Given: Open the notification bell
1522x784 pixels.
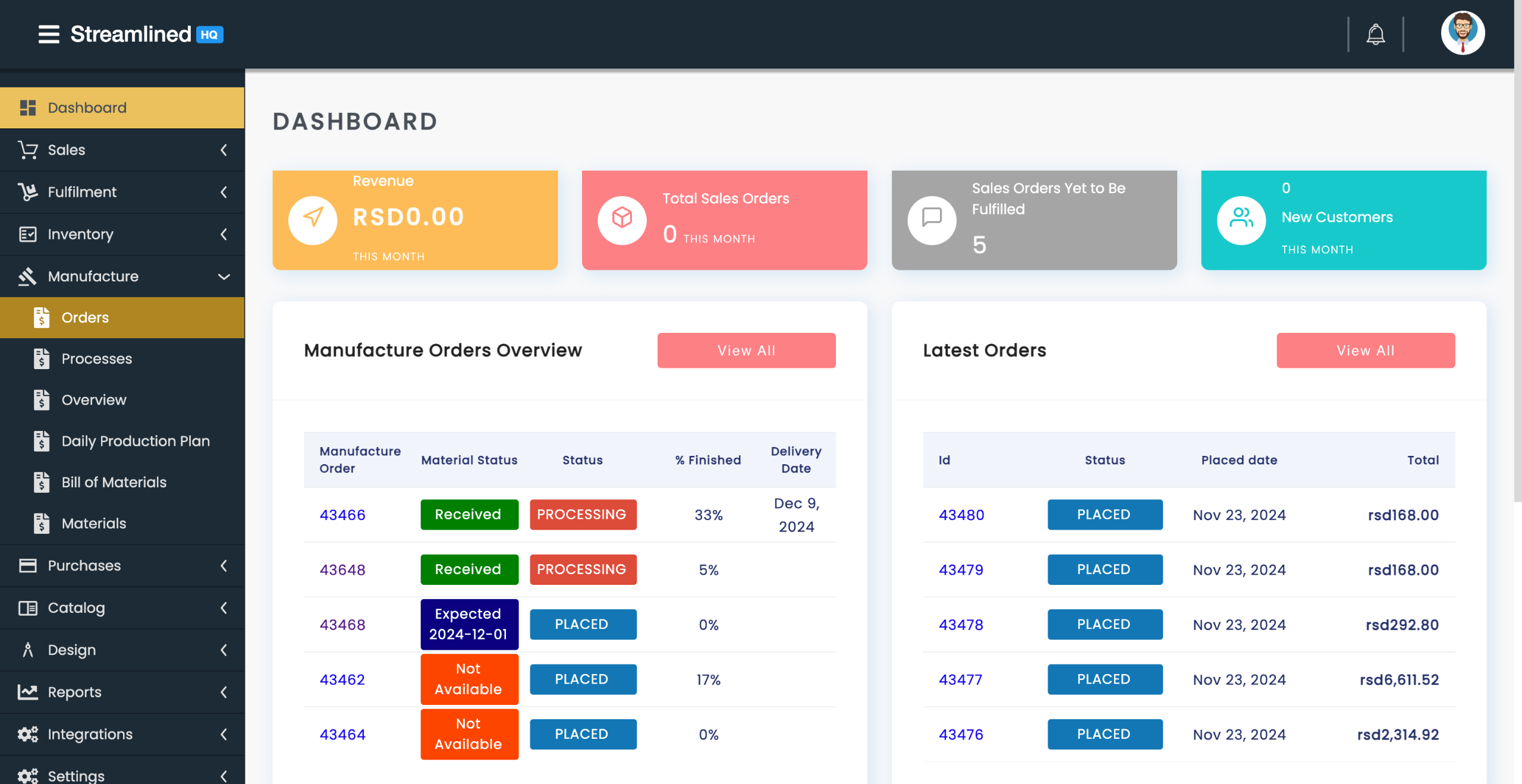Looking at the screenshot, I should 1375,34.
